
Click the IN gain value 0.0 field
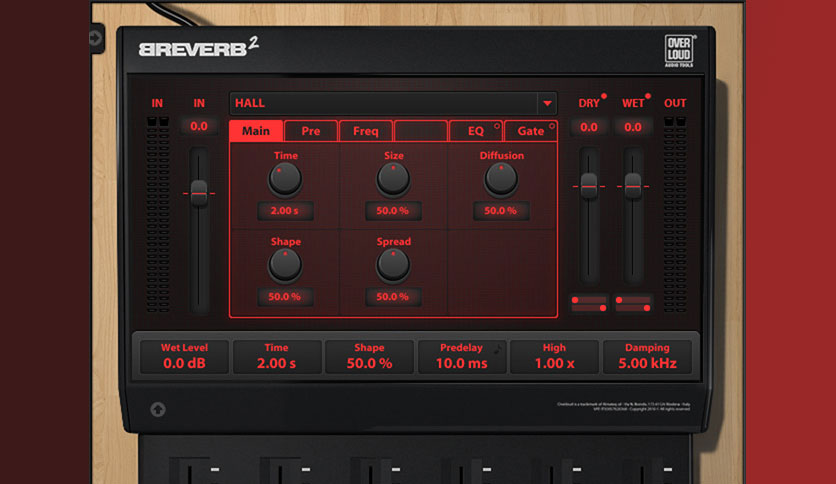point(199,126)
